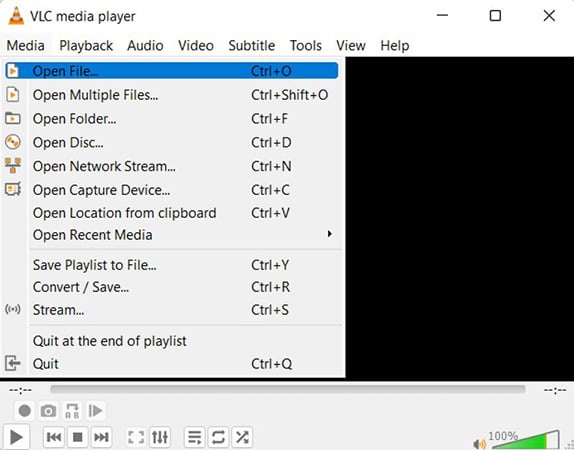Open the Help menu
The image size is (574, 450).
click(395, 46)
